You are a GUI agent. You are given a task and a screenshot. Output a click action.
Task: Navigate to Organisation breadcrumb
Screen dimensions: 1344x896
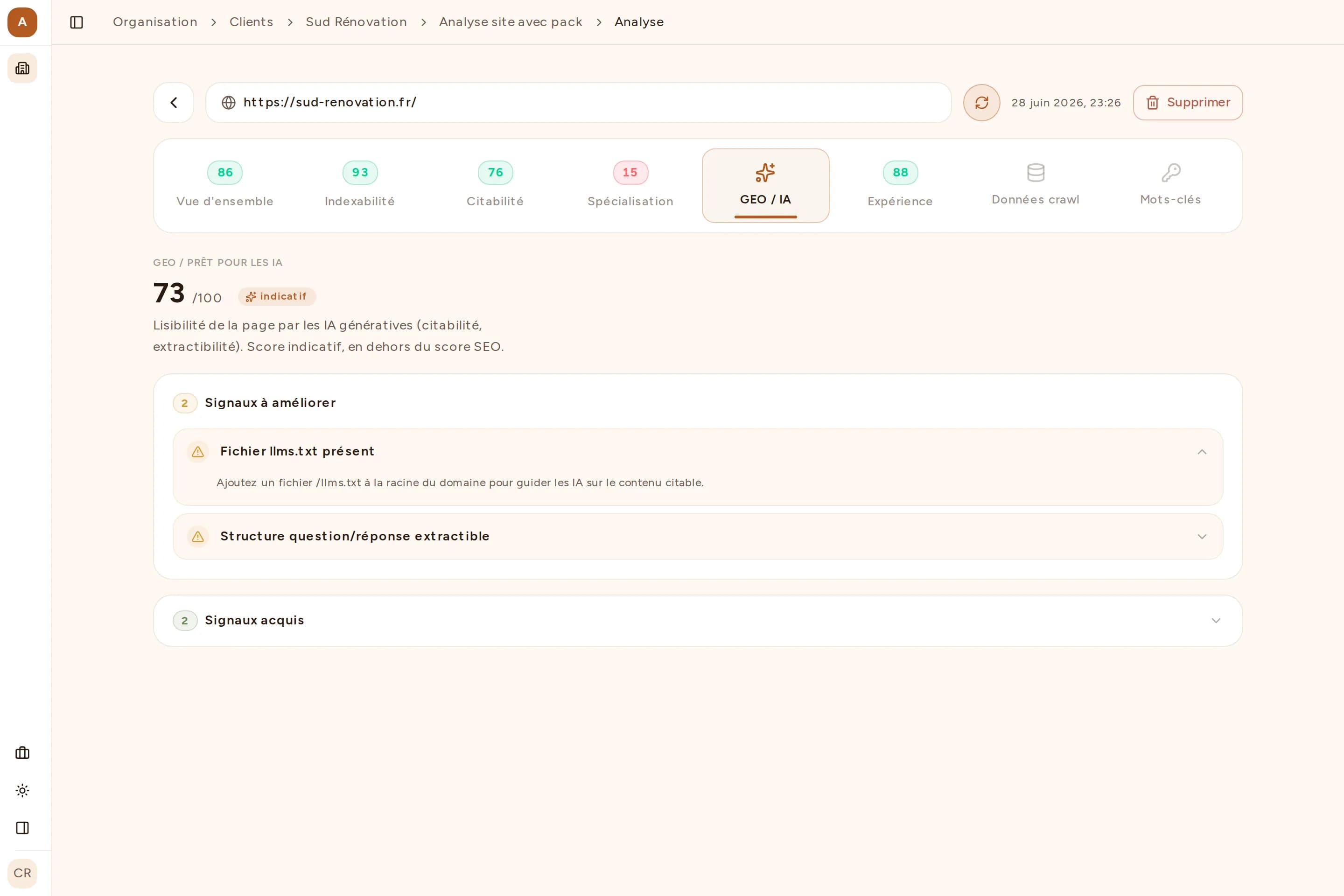[x=155, y=22]
